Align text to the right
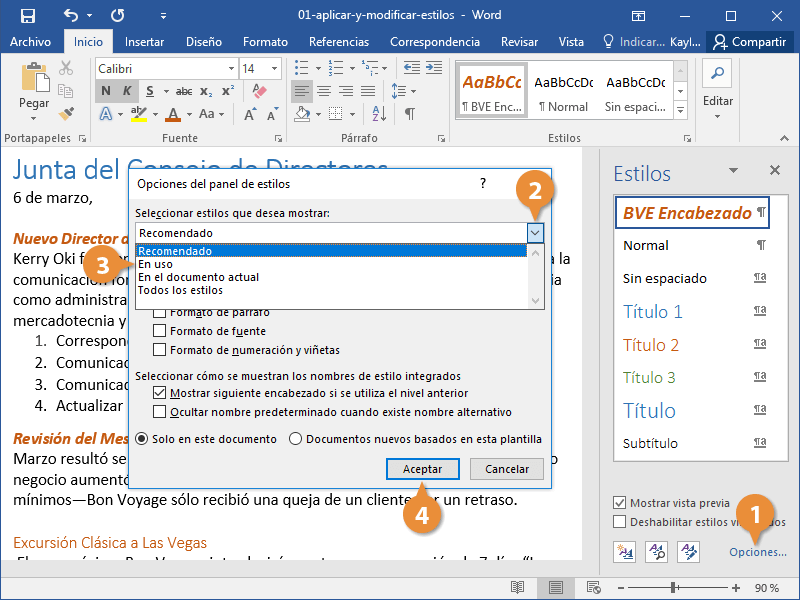Screen dimensions: 800x600 click(346, 91)
